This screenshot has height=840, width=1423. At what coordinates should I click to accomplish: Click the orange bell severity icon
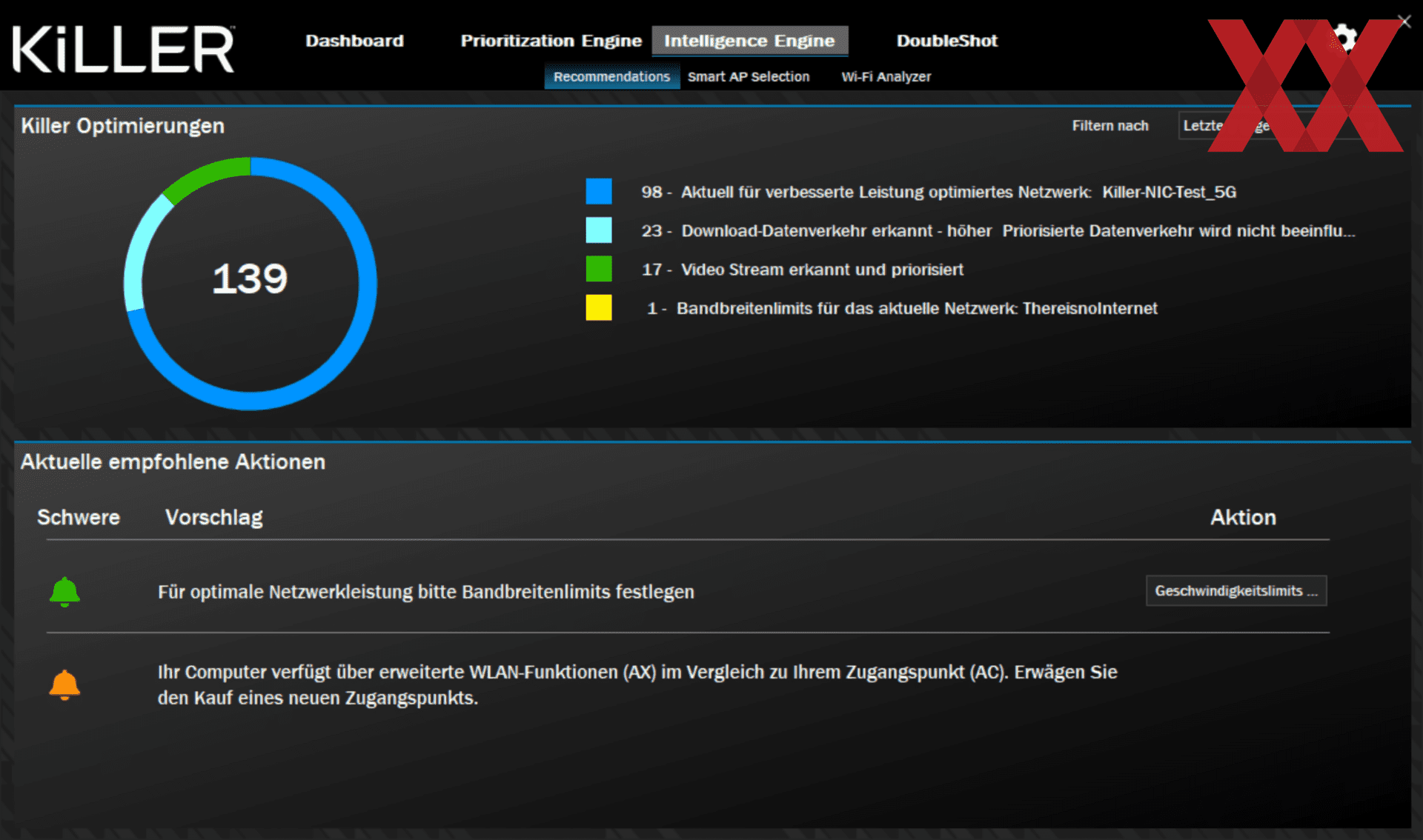click(64, 684)
